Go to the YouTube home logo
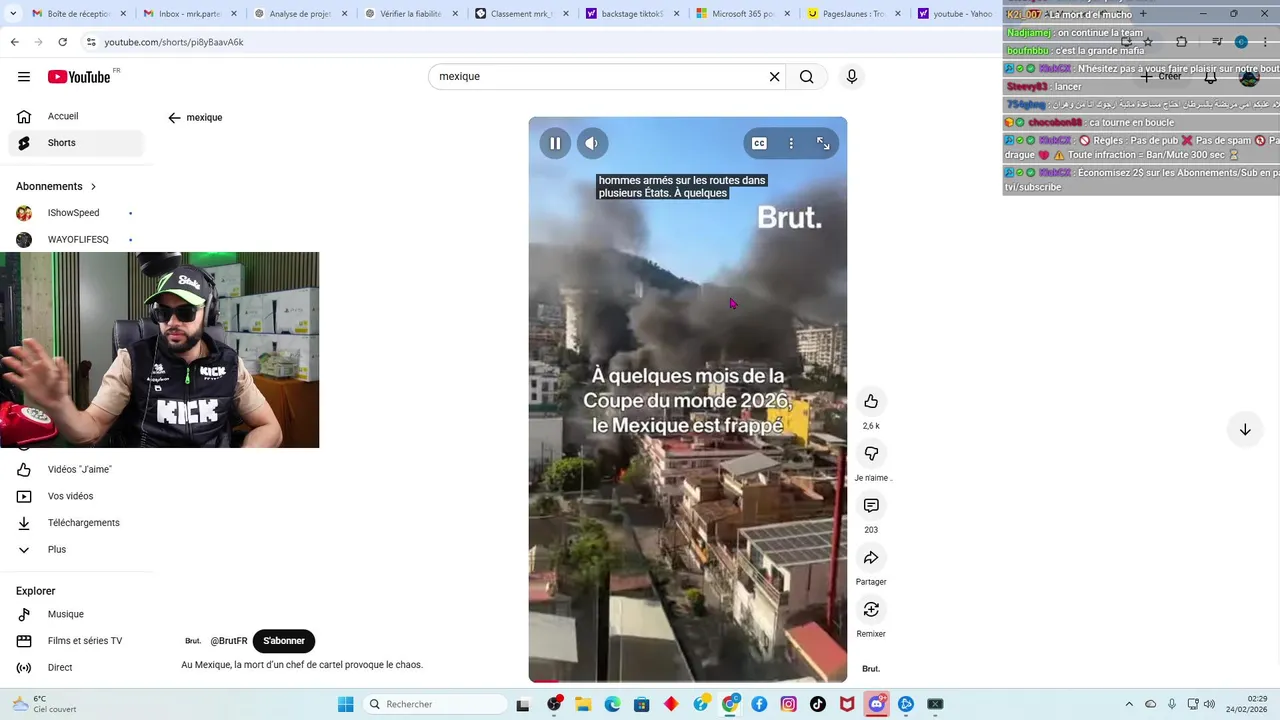Viewport: 1280px width, 720px height. click(79, 77)
